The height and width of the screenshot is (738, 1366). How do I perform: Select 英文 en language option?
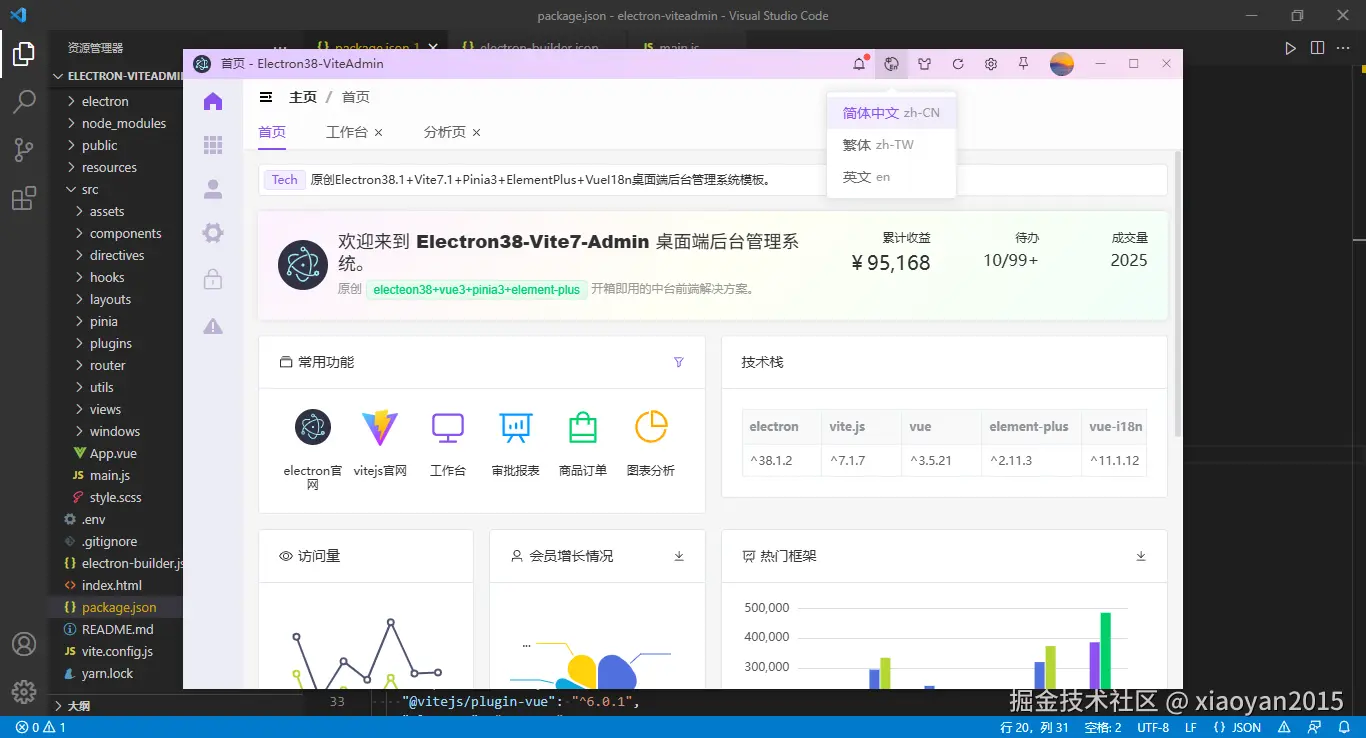(891, 177)
